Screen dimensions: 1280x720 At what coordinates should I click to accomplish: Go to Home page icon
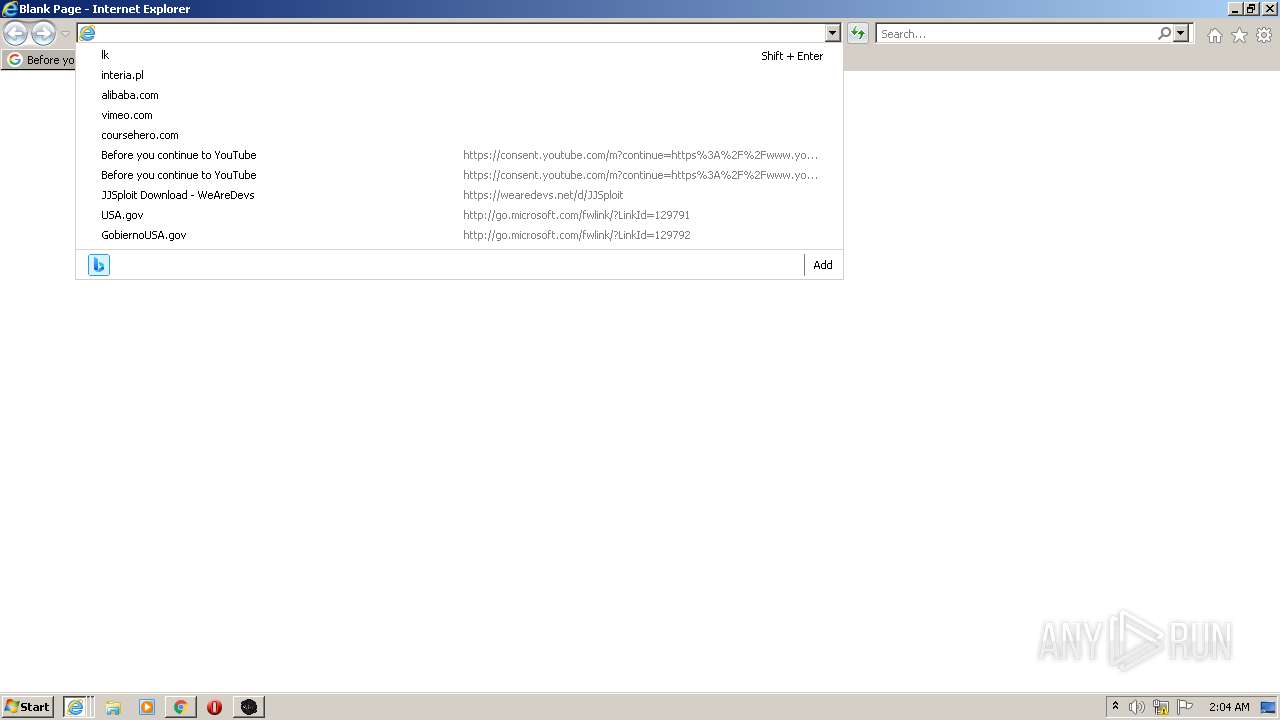point(1214,35)
